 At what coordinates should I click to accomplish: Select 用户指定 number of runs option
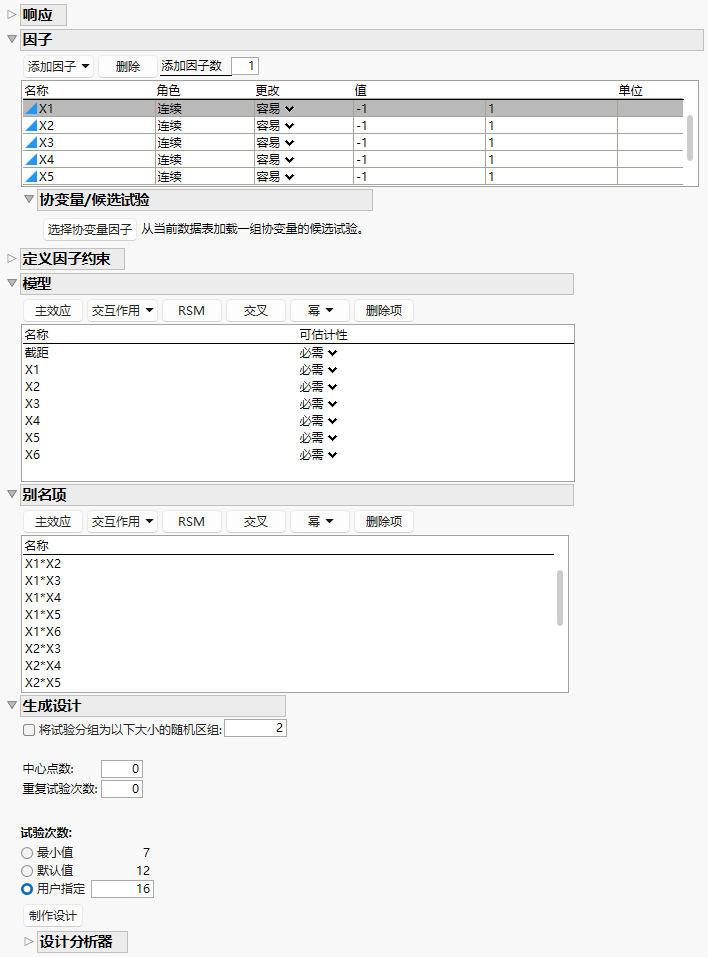[27, 889]
